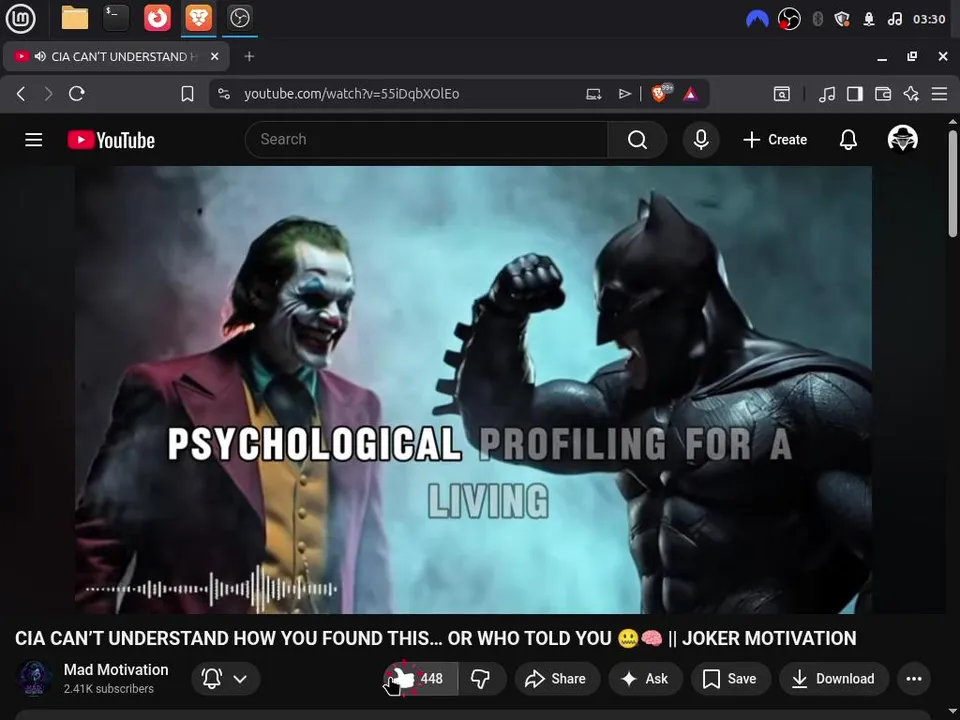The image size is (960, 720).
Task: Open the account avatar menu
Action: tap(902, 139)
